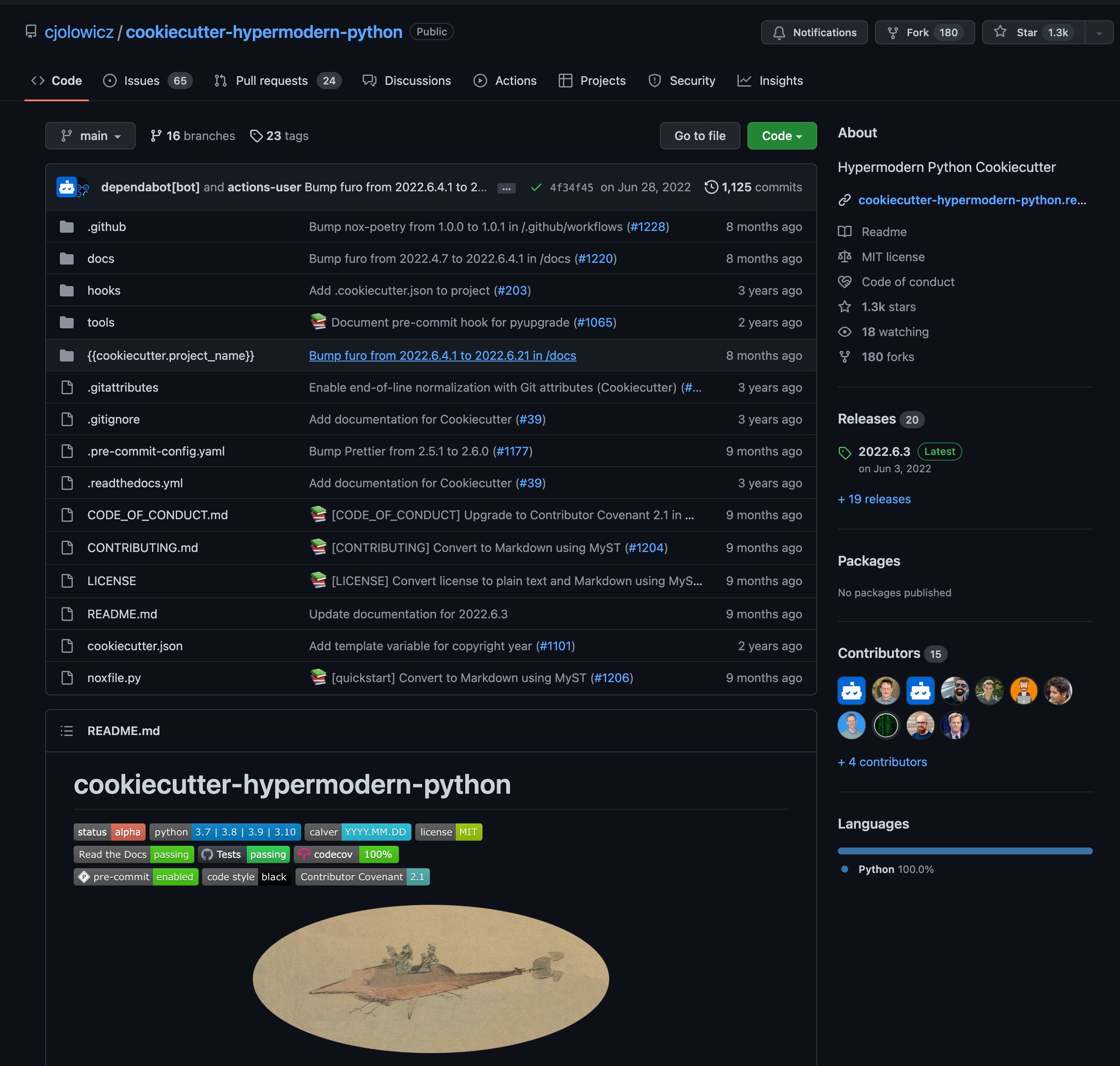Star the repository
Image resolution: width=1120 pixels, height=1066 pixels.
point(1033,32)
